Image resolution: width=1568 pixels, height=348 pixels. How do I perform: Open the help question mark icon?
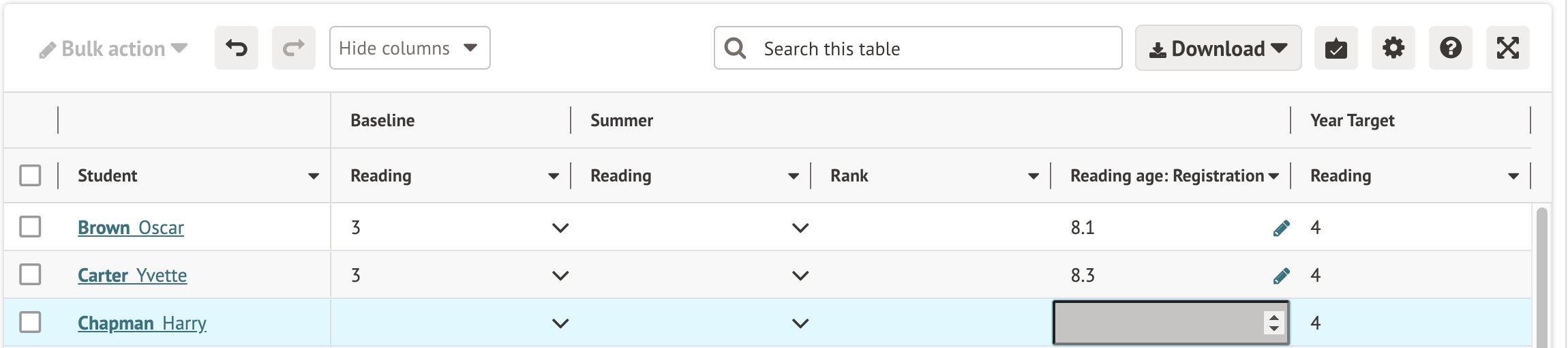click(1450, 48)
